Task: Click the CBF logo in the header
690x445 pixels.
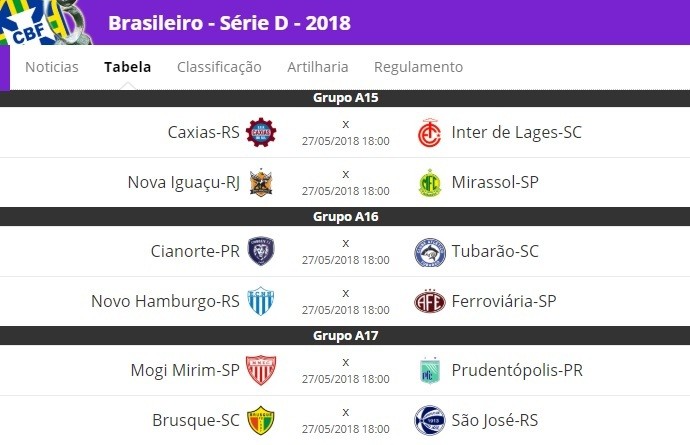Action: click(45, 22)
